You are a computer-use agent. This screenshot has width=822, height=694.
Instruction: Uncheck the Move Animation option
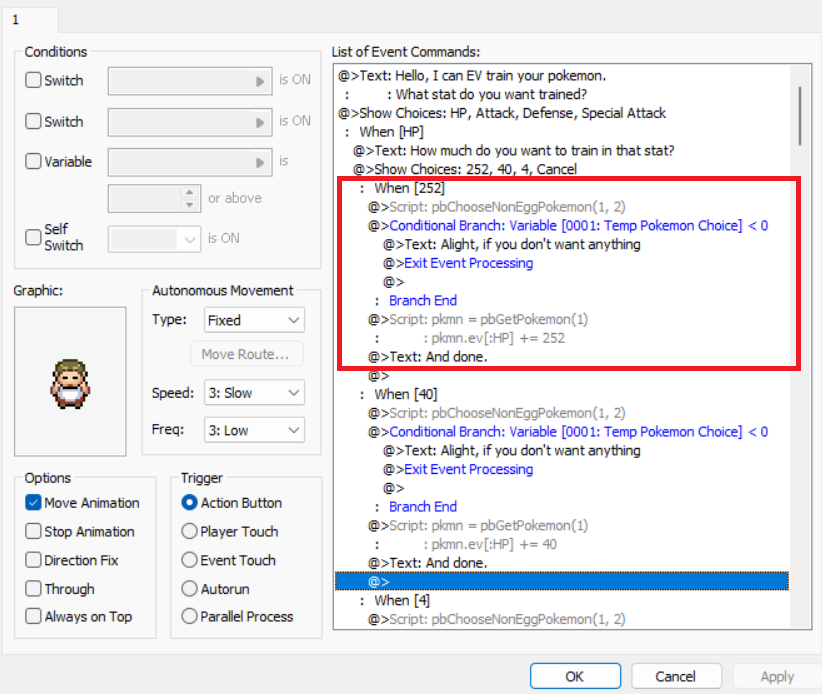(x=33, y=503)
